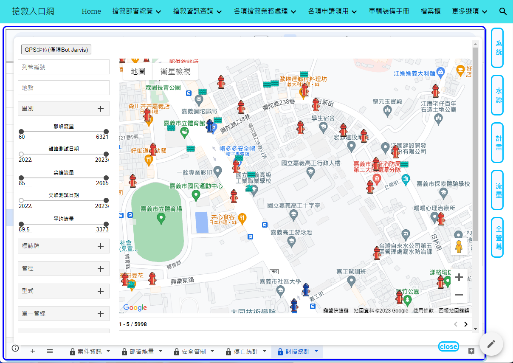Zoom out the map with minus
The width and height of the screenshot is (513, 363).
[x=459, y=295]
